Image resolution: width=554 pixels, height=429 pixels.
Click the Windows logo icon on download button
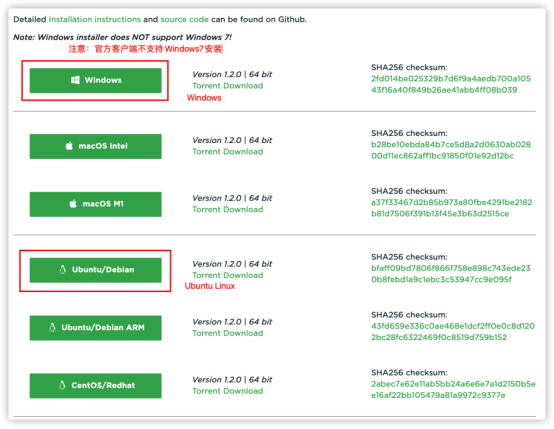tap(75, 80)
